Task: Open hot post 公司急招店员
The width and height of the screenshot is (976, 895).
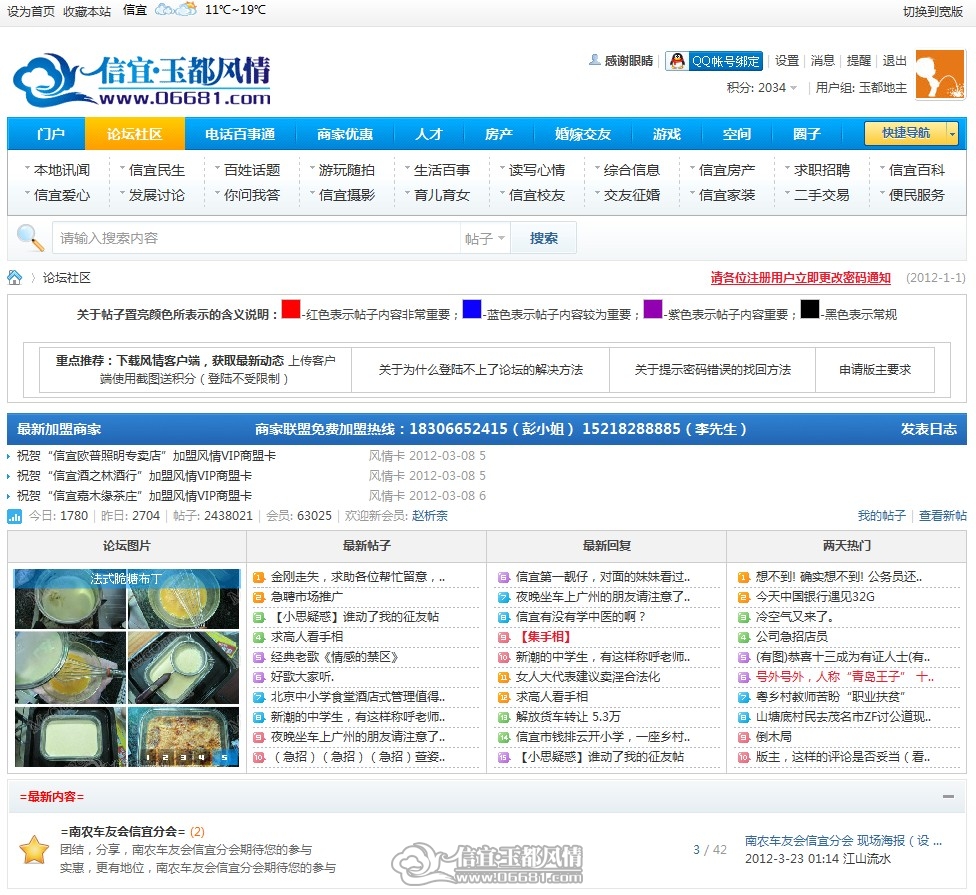Action: click(791, 637)
